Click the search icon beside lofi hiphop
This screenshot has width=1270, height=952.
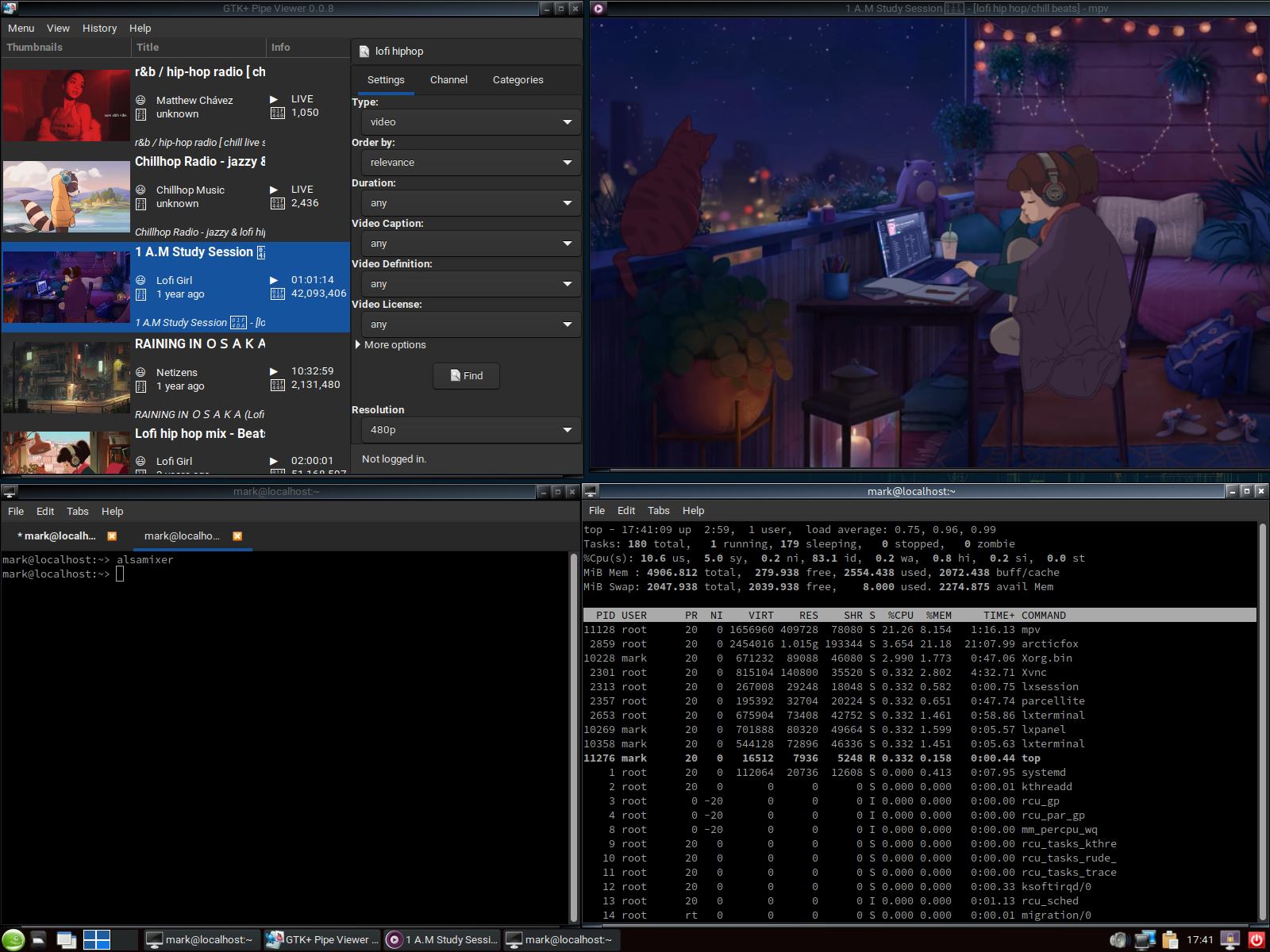pos(364,52)
